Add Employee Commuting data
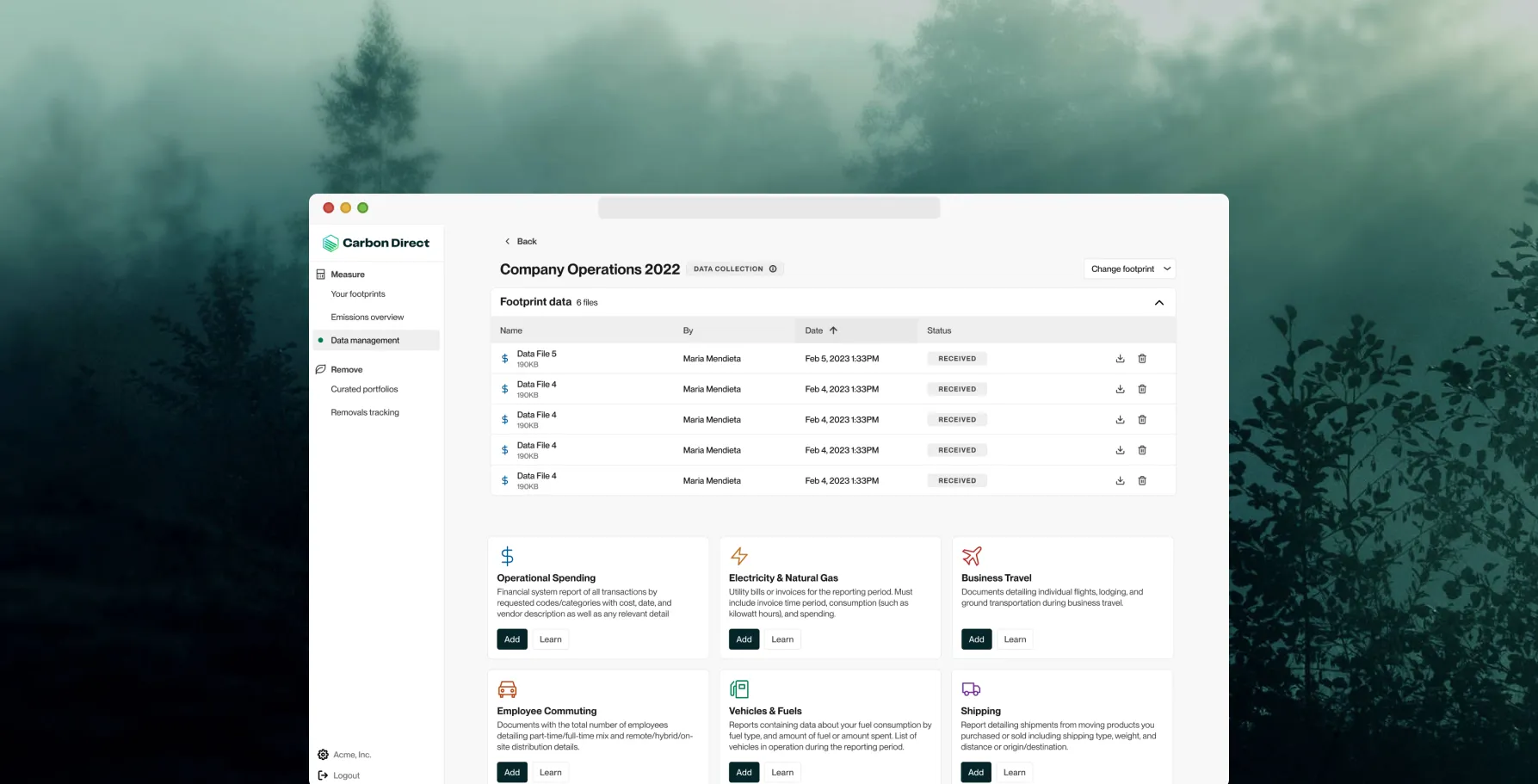The height and width of the screenshot is (784, 1538). (512, 773)
